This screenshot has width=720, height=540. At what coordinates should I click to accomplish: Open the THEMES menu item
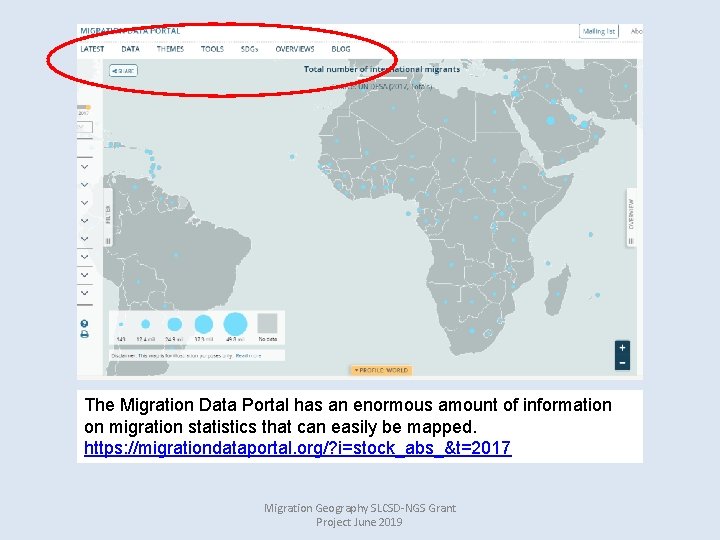170,49
